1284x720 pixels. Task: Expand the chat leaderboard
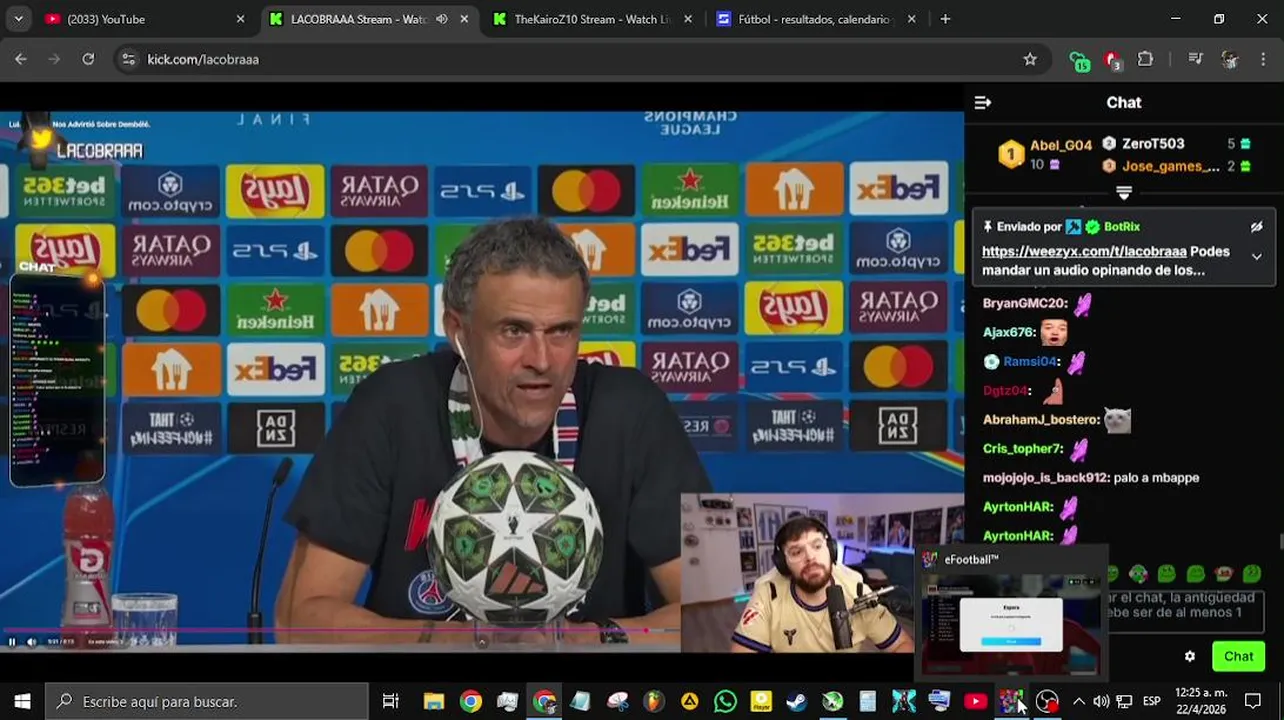click(1124, 192)
